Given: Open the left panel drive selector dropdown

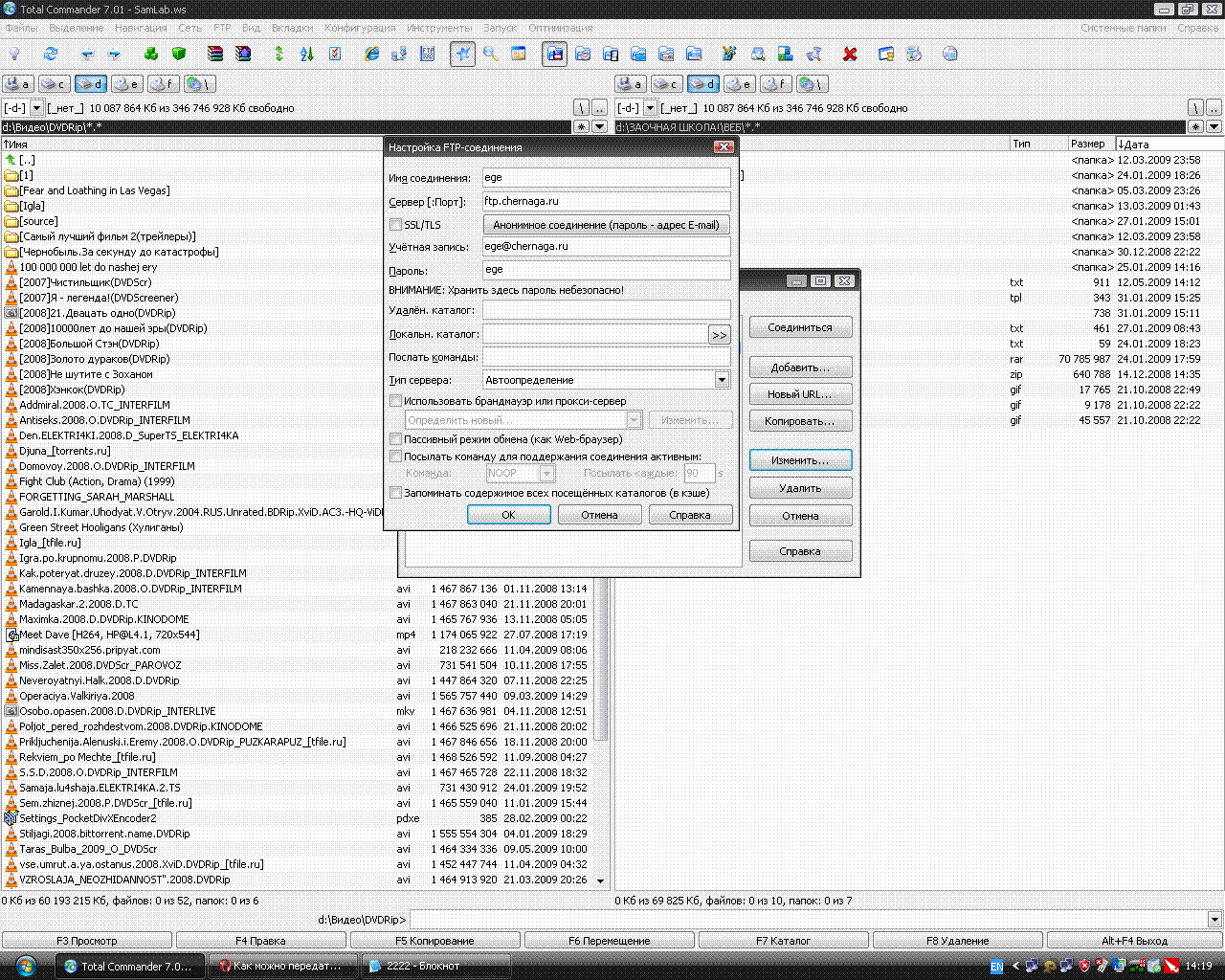Looking at the screenshot, I should point(37,108).
